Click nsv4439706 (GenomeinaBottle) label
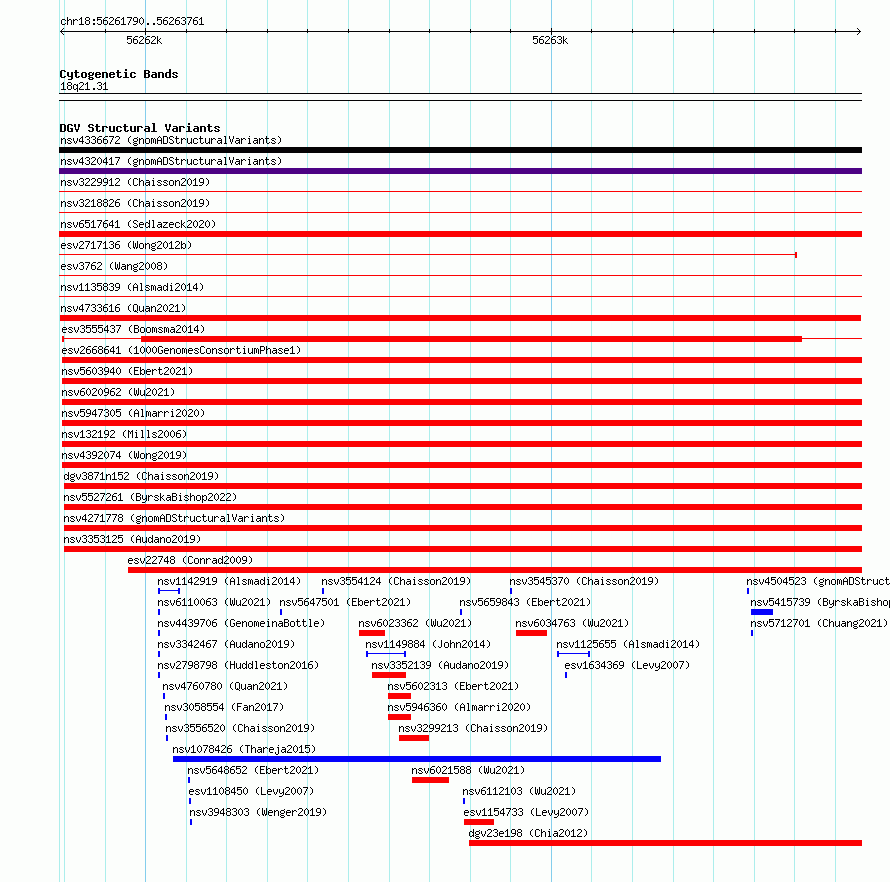 click(241, 623)
